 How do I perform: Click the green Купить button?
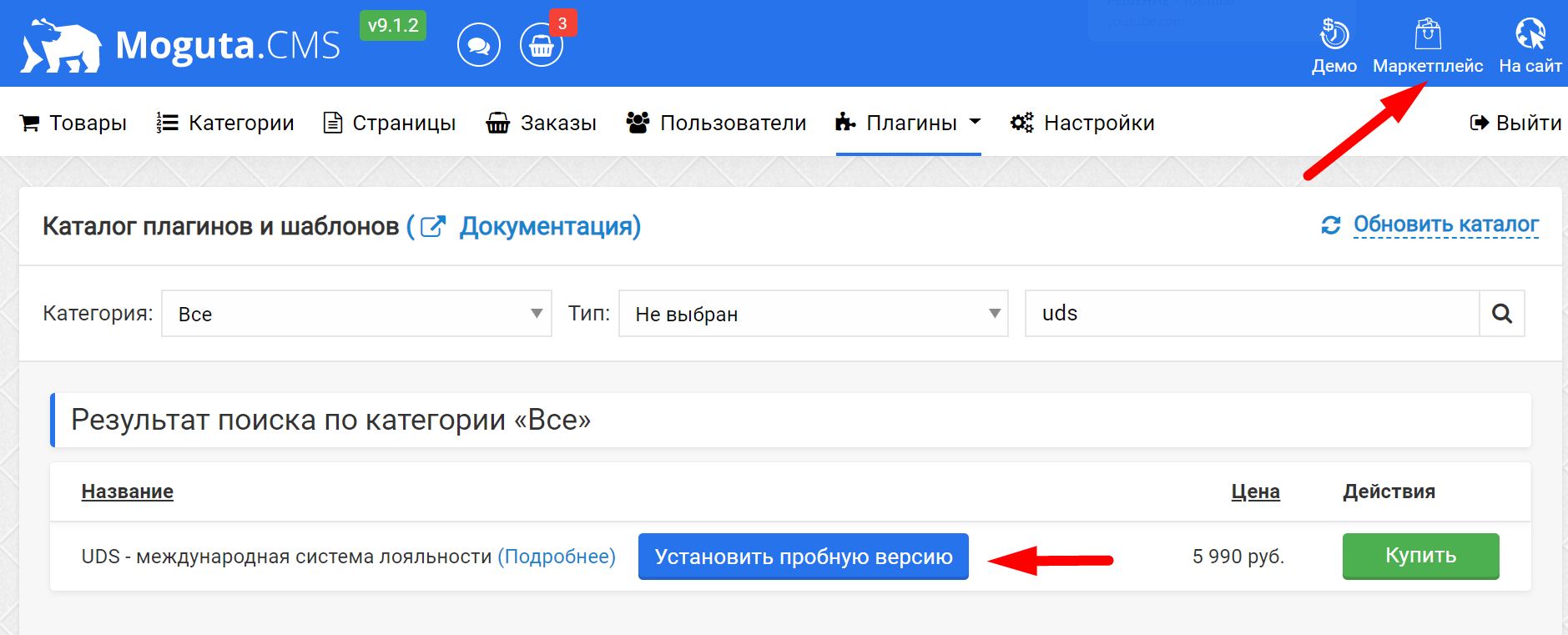tap(1421, 556)
